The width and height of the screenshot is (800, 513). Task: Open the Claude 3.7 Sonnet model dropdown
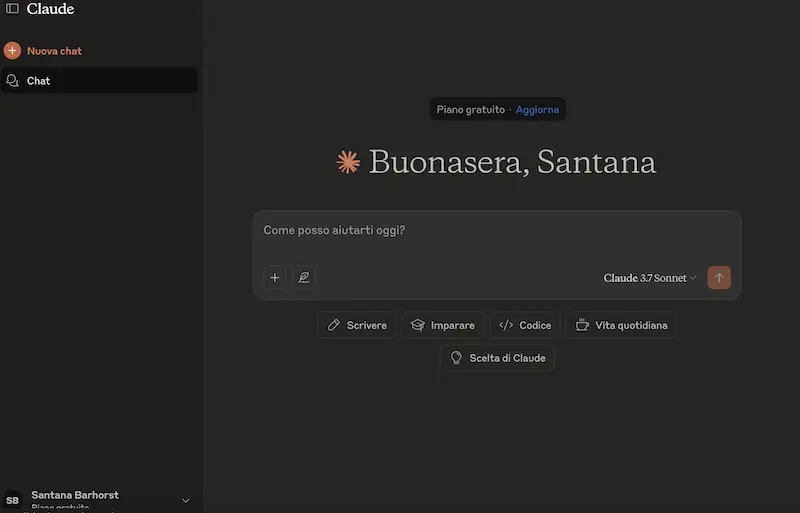point(649,278)
